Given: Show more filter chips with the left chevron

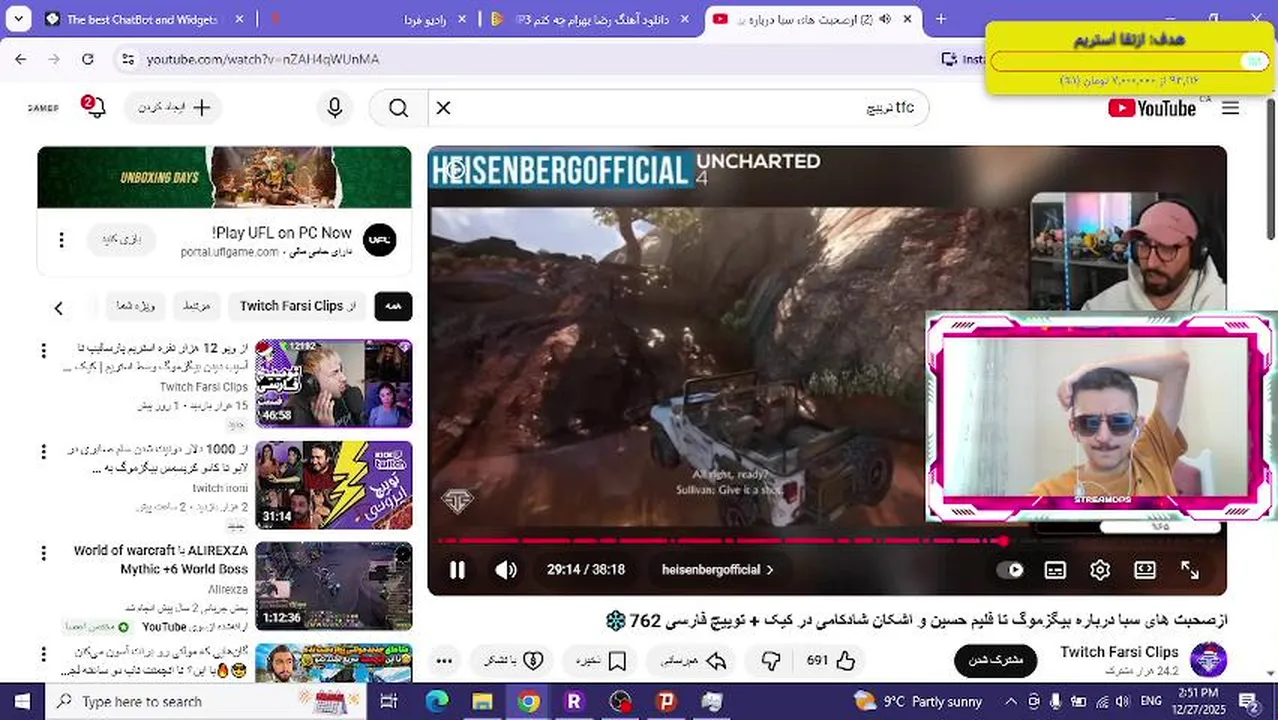Looking at the screenshot, I should pyautogui.click(x=58, y=308).
